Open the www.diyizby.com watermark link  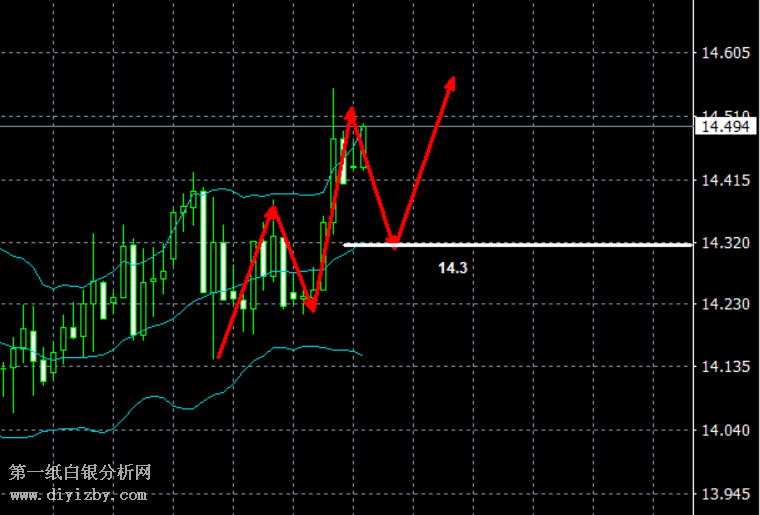78,494
